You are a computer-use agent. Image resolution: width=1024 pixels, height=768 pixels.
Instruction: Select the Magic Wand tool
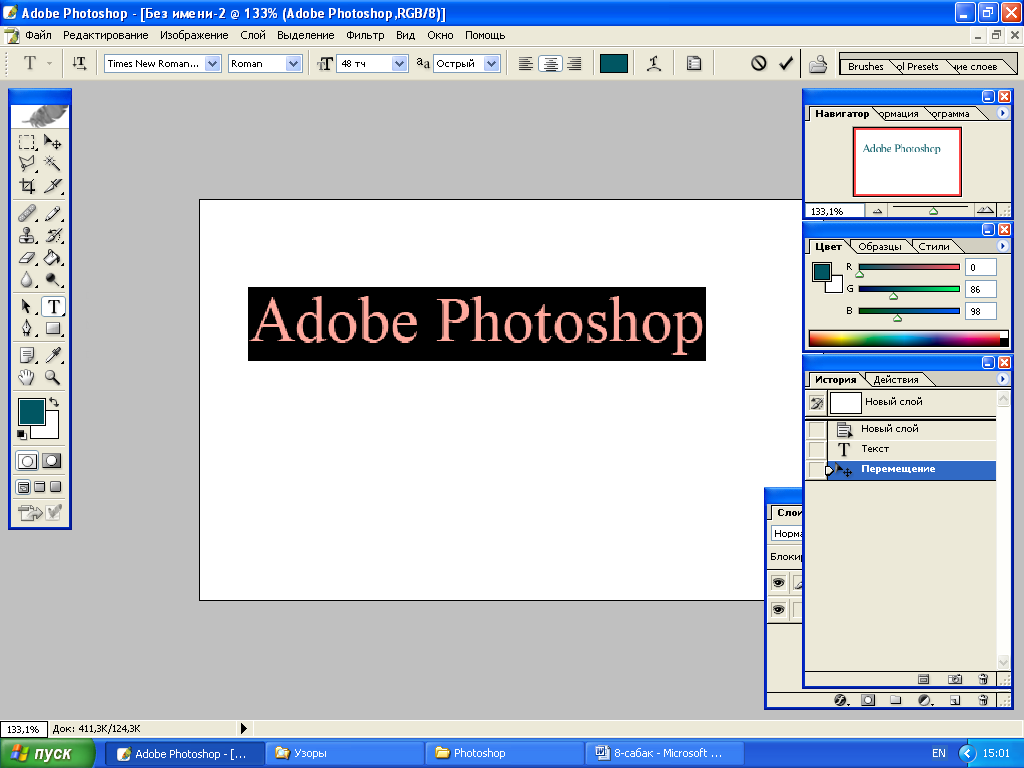[52, 163]
